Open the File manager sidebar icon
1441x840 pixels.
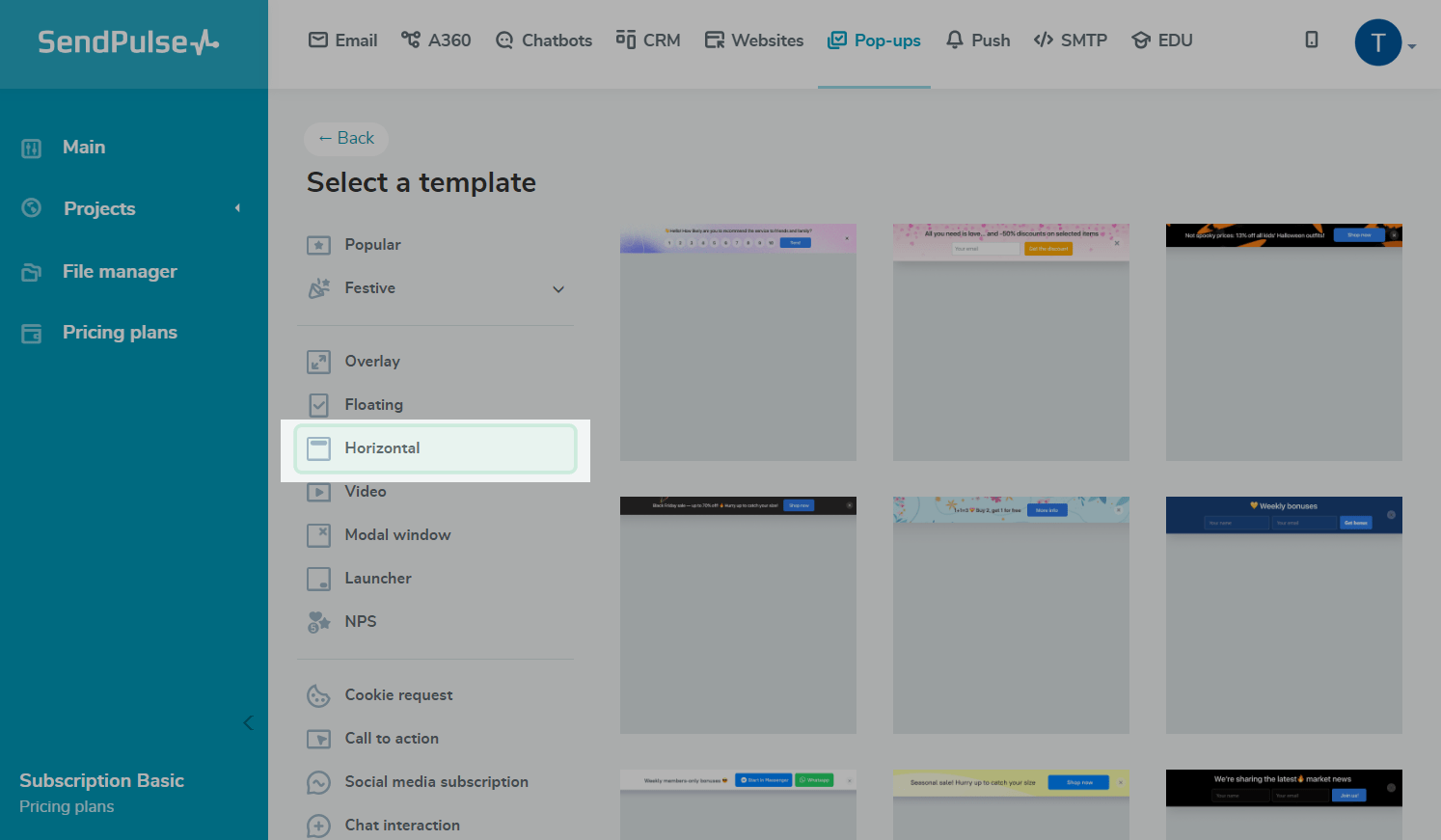(x=32, y=272)
